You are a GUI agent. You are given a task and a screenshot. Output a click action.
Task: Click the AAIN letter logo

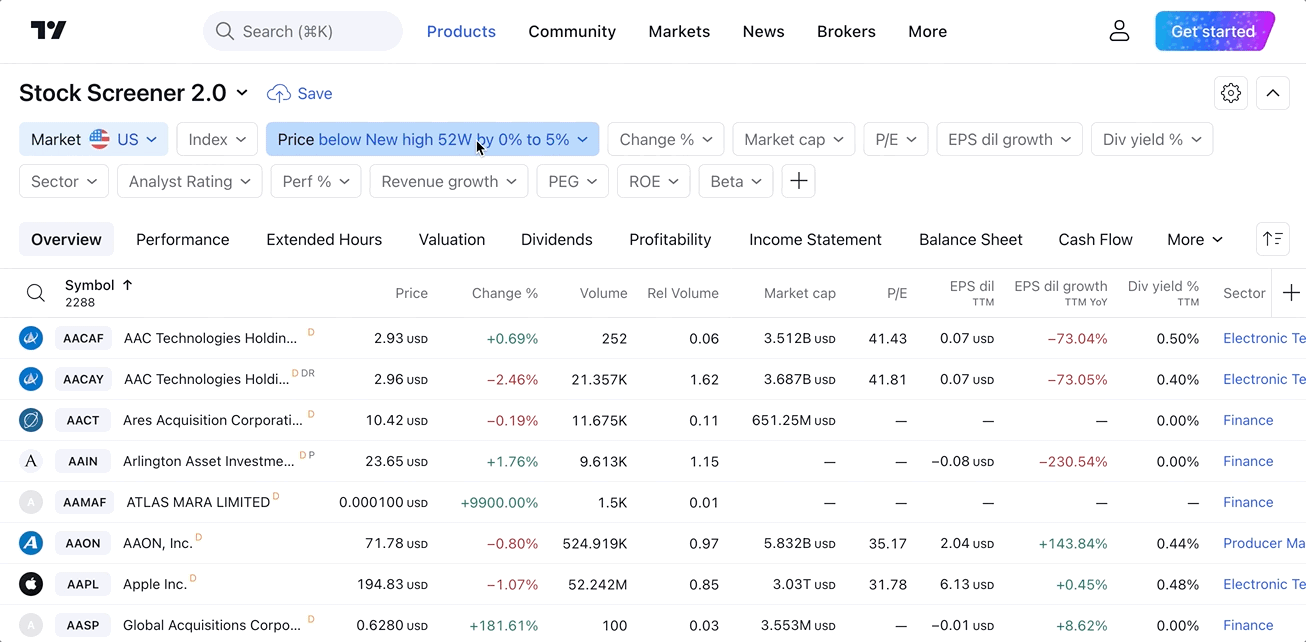(31, 461)
